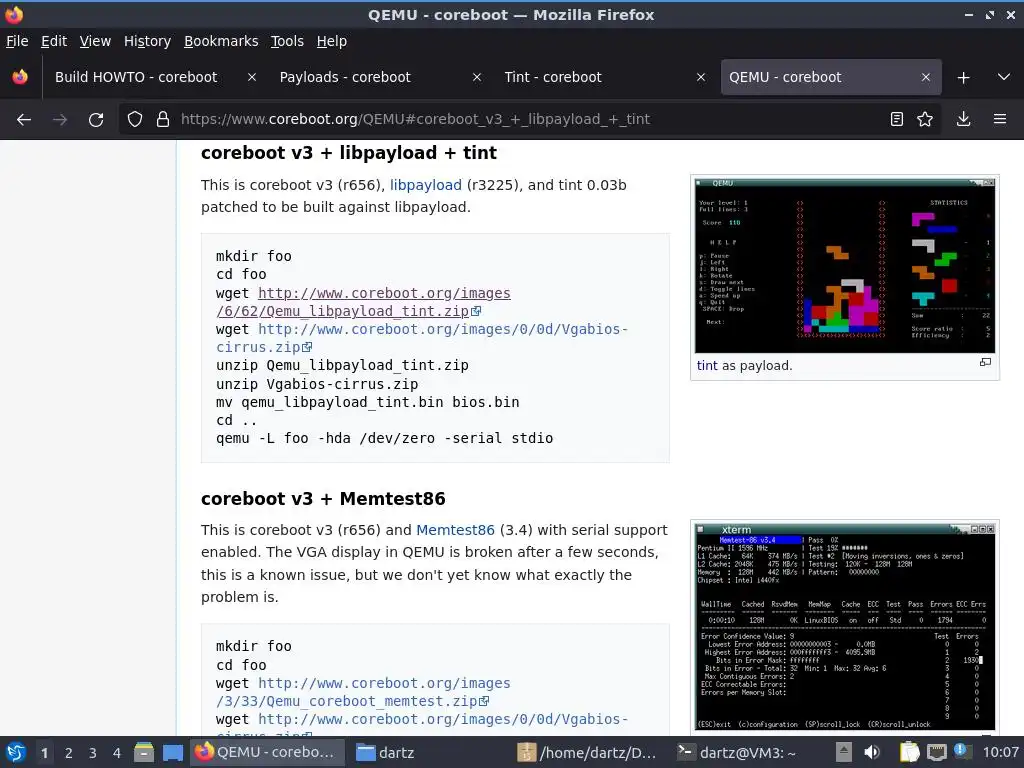This screenshot has width=1024, height=768.
Task: Expand the list all tabs chevron
Action: click(1004, 77)
